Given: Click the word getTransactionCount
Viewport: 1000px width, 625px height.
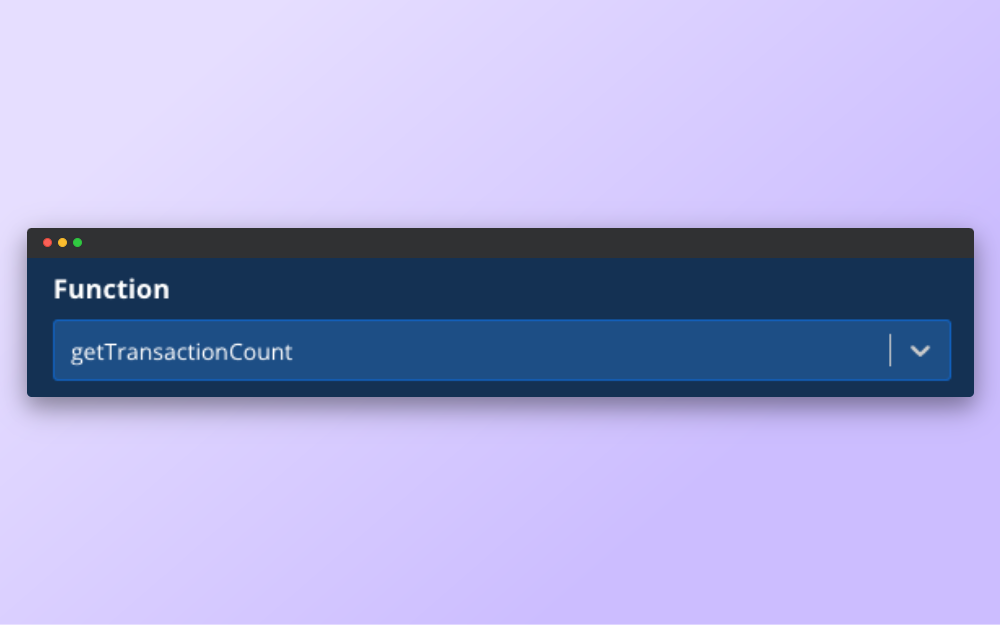Looking at the screenshot, I should pos(181,352).
